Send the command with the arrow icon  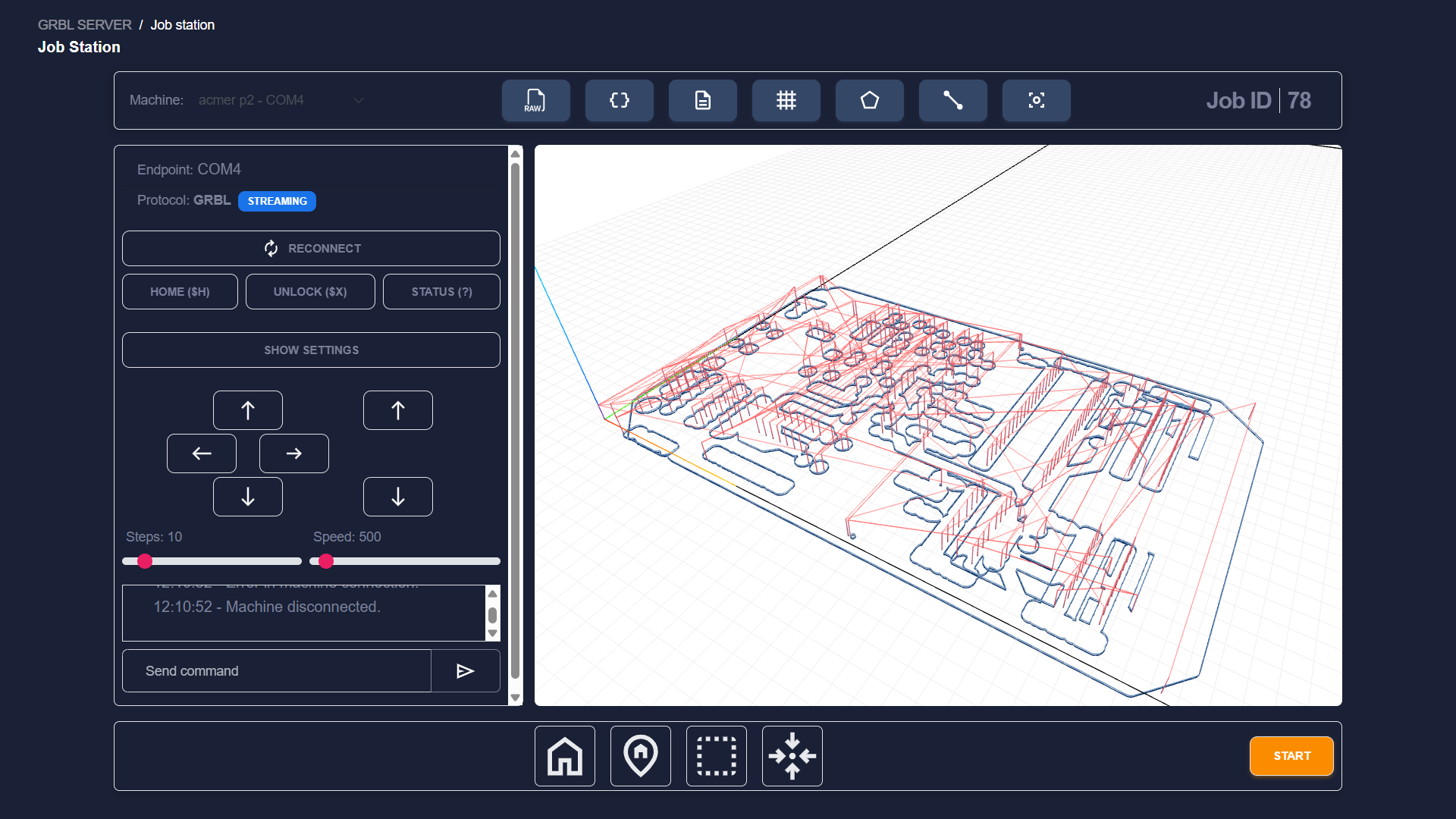click(x=466, y=671)
